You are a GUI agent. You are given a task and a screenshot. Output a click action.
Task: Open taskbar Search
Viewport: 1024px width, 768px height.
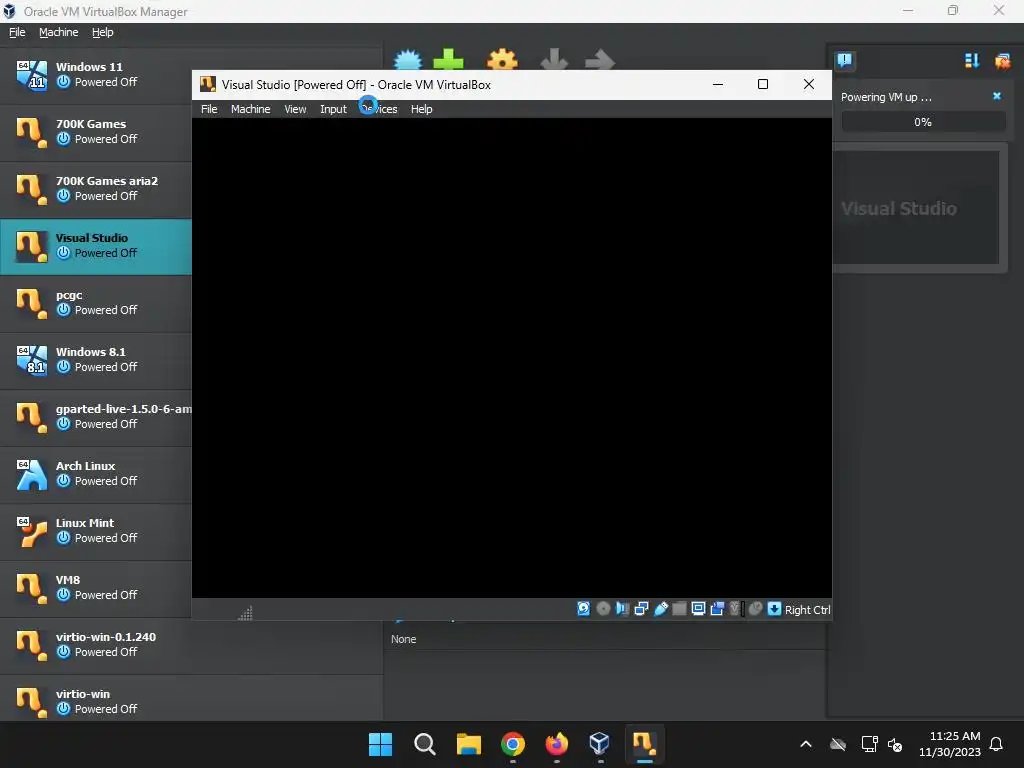click(x=424, y=744)
